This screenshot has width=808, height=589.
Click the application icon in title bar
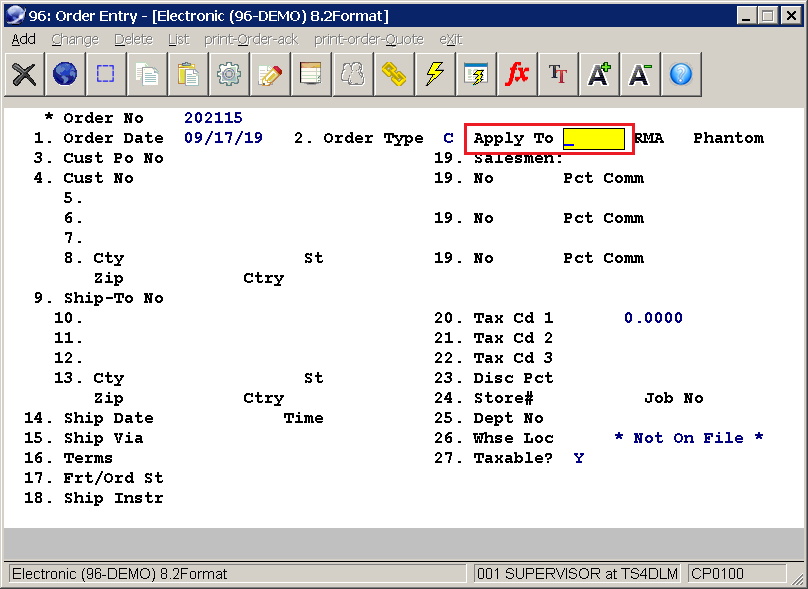point(14,15)
